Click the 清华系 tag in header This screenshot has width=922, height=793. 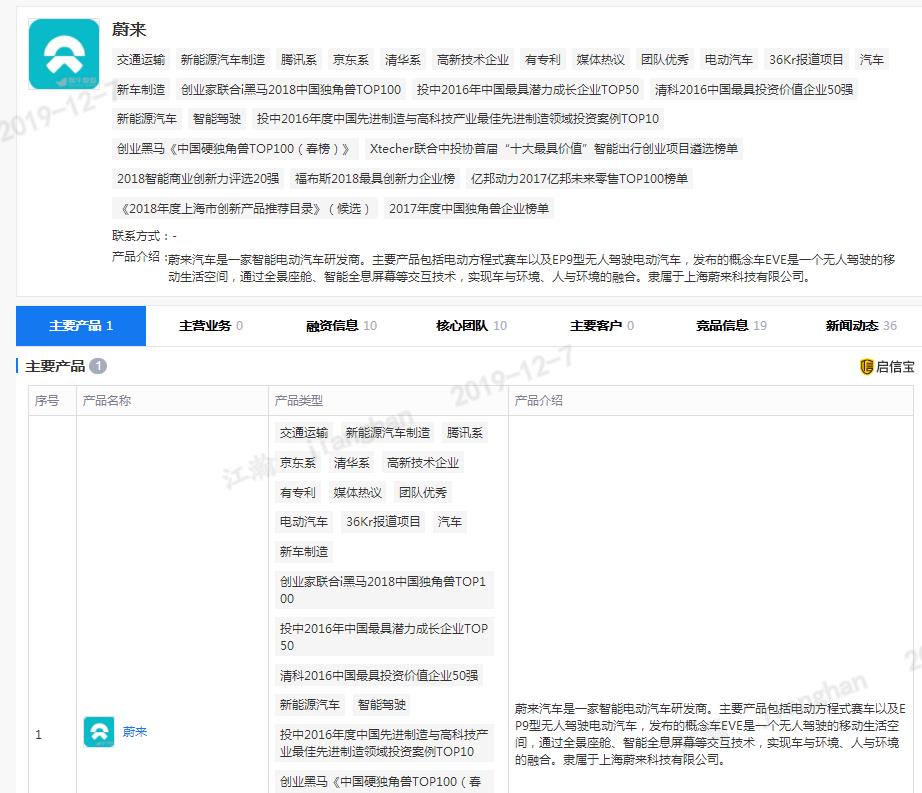pyautogui.click(x=403, y=59)
